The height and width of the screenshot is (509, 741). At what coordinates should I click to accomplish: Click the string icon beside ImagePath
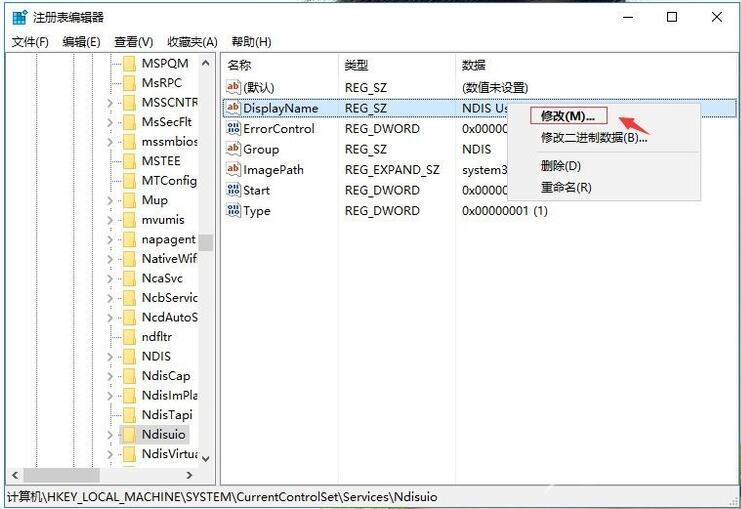pyautogui.click(x=234, y=170)
